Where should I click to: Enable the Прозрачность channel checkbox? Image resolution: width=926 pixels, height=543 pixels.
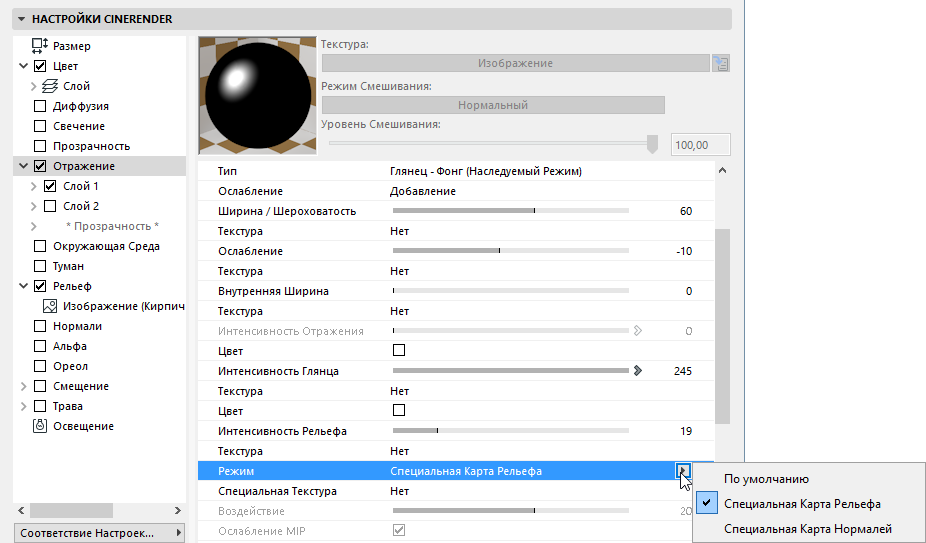click(40, 146)
